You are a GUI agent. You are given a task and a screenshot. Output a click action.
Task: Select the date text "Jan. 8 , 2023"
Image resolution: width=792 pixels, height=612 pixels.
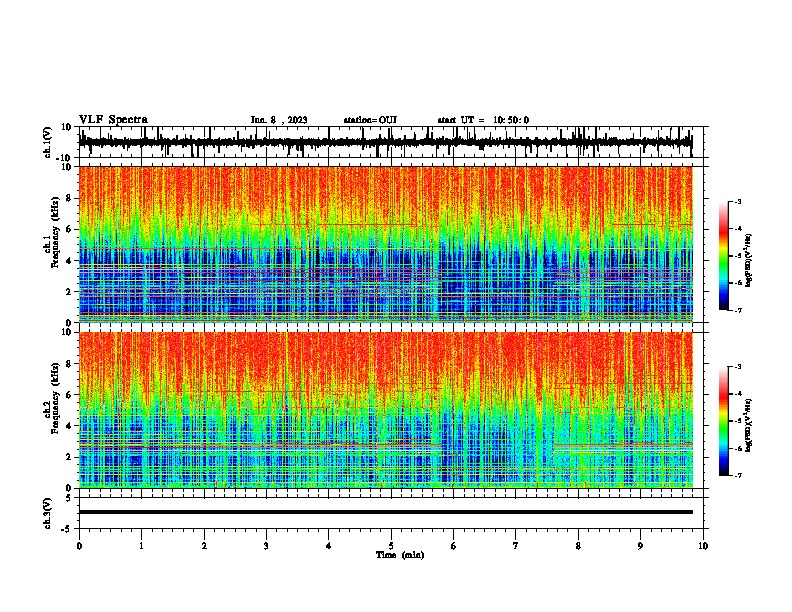(279, 120)
